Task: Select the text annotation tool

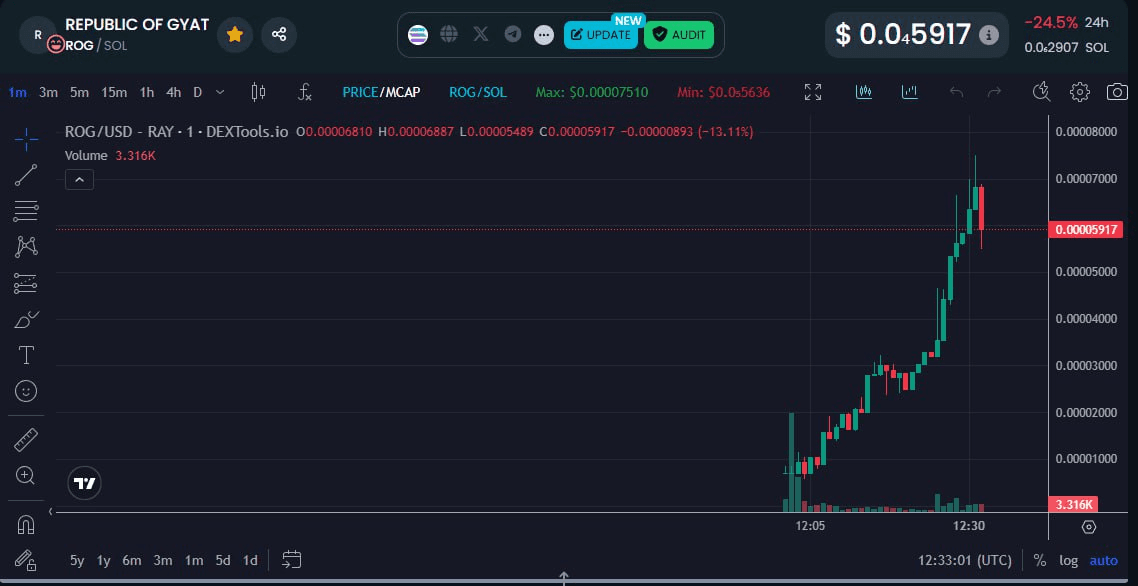Action: pyautogui.click(x=26, y=355)
